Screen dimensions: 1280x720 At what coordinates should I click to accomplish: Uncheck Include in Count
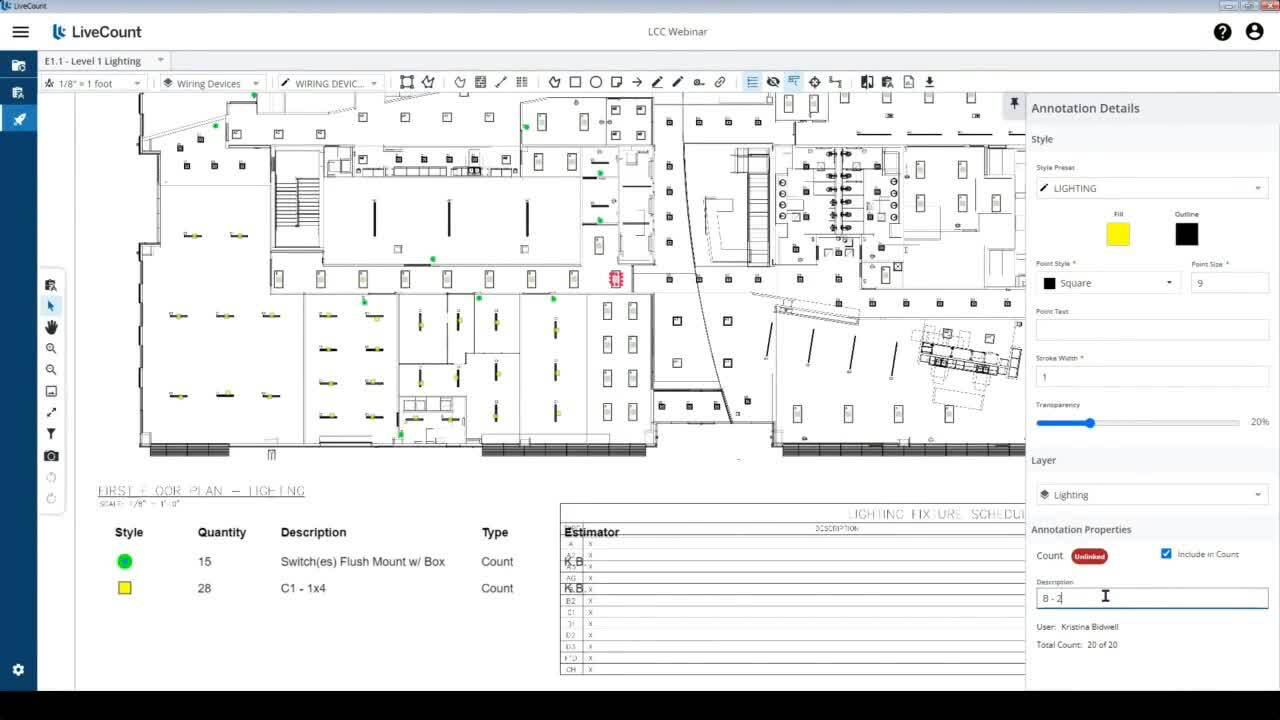(1165, 554)
